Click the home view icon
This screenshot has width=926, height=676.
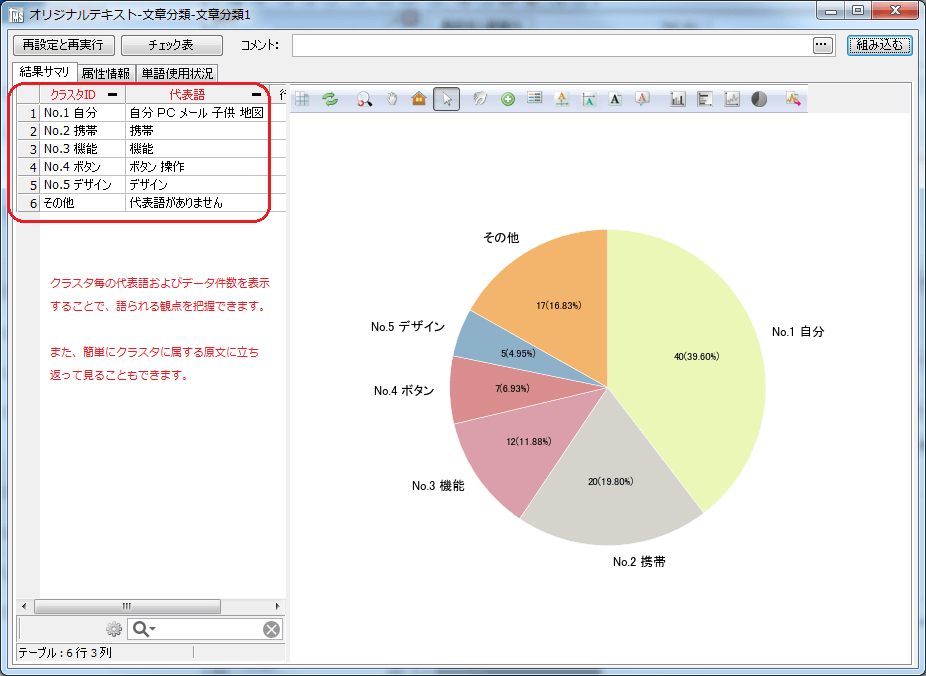420,99
